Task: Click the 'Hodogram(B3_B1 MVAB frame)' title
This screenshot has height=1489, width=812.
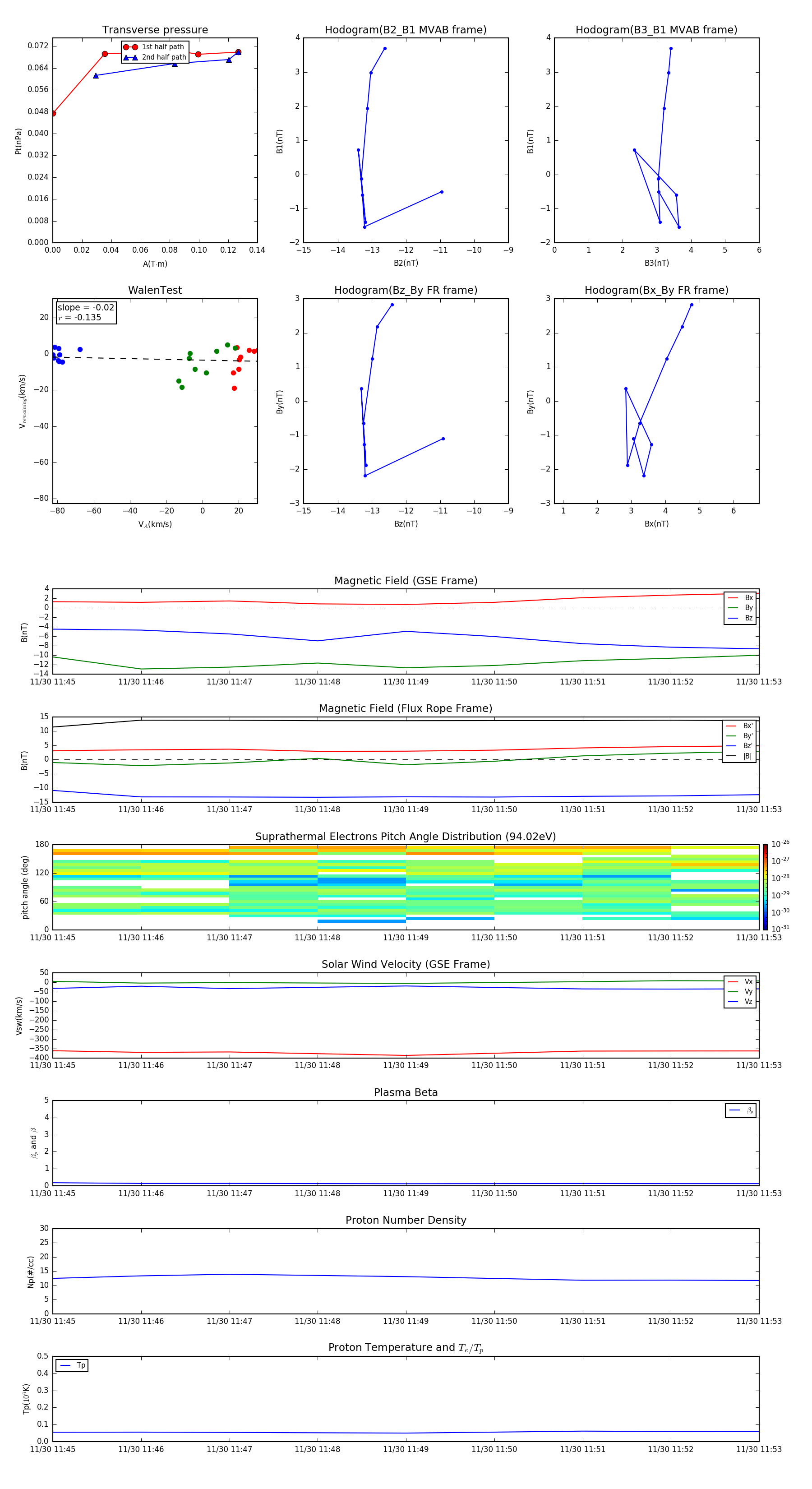Action: [656, 30]
